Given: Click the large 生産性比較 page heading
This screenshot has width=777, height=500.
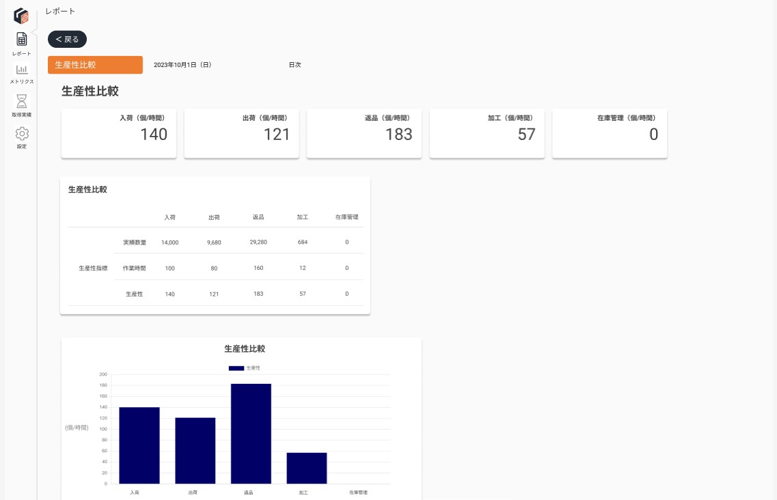Looking at the screenshot, I should (x=90, y=91).
